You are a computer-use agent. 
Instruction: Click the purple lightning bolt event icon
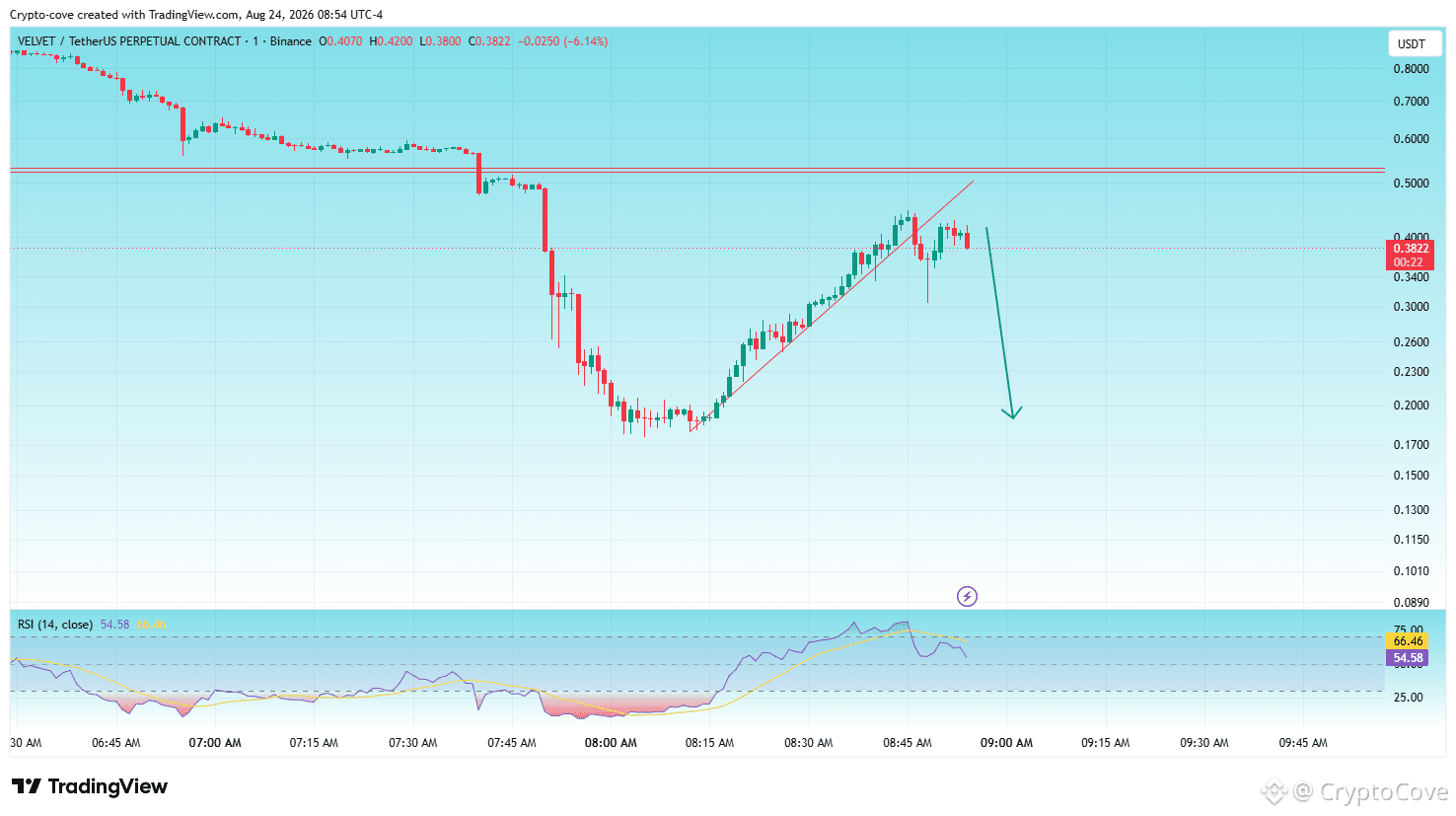(967, 596)
